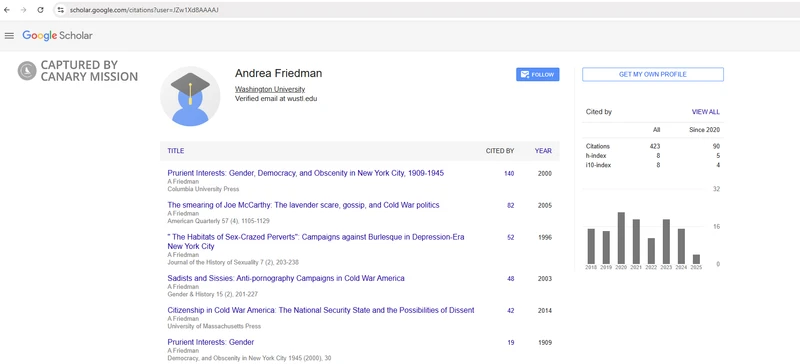Click Journal of the History of Sexuality text
The image size is (800, 364).
(233, 262)
